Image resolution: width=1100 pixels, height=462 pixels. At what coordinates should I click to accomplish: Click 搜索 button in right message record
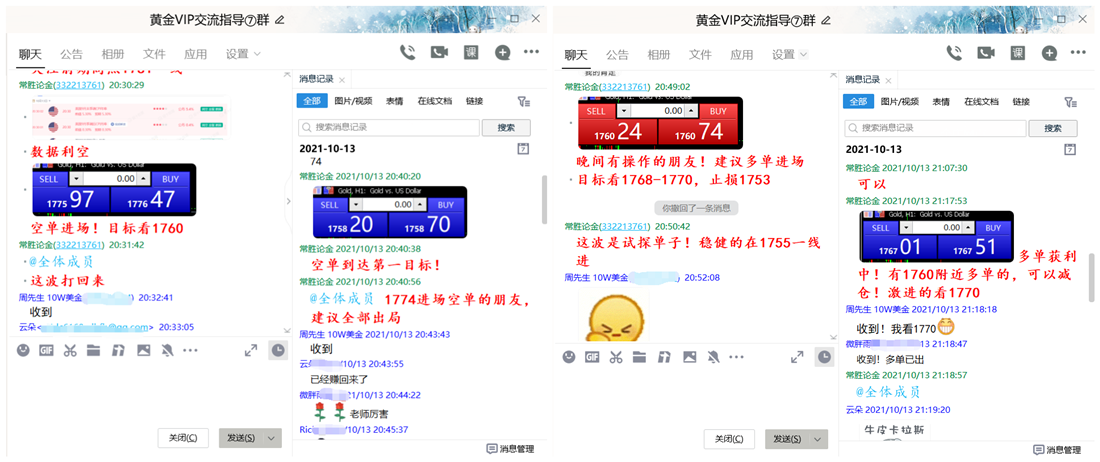coord(1052,128)
